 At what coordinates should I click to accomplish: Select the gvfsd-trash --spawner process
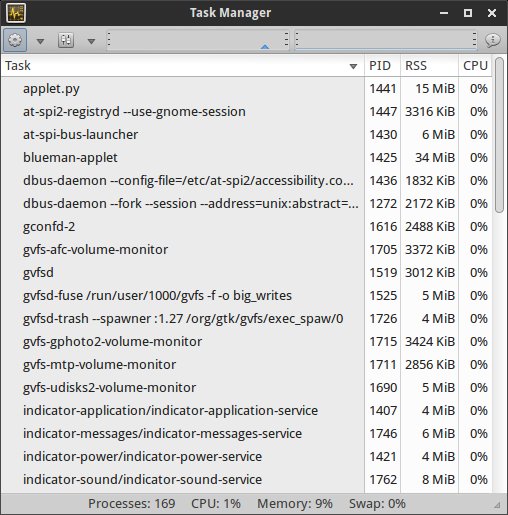click(x=247, y=319)
